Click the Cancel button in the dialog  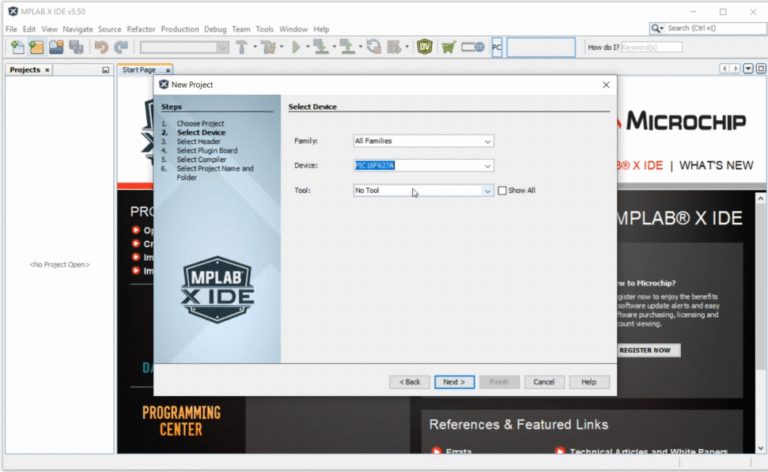pos(544,382)
